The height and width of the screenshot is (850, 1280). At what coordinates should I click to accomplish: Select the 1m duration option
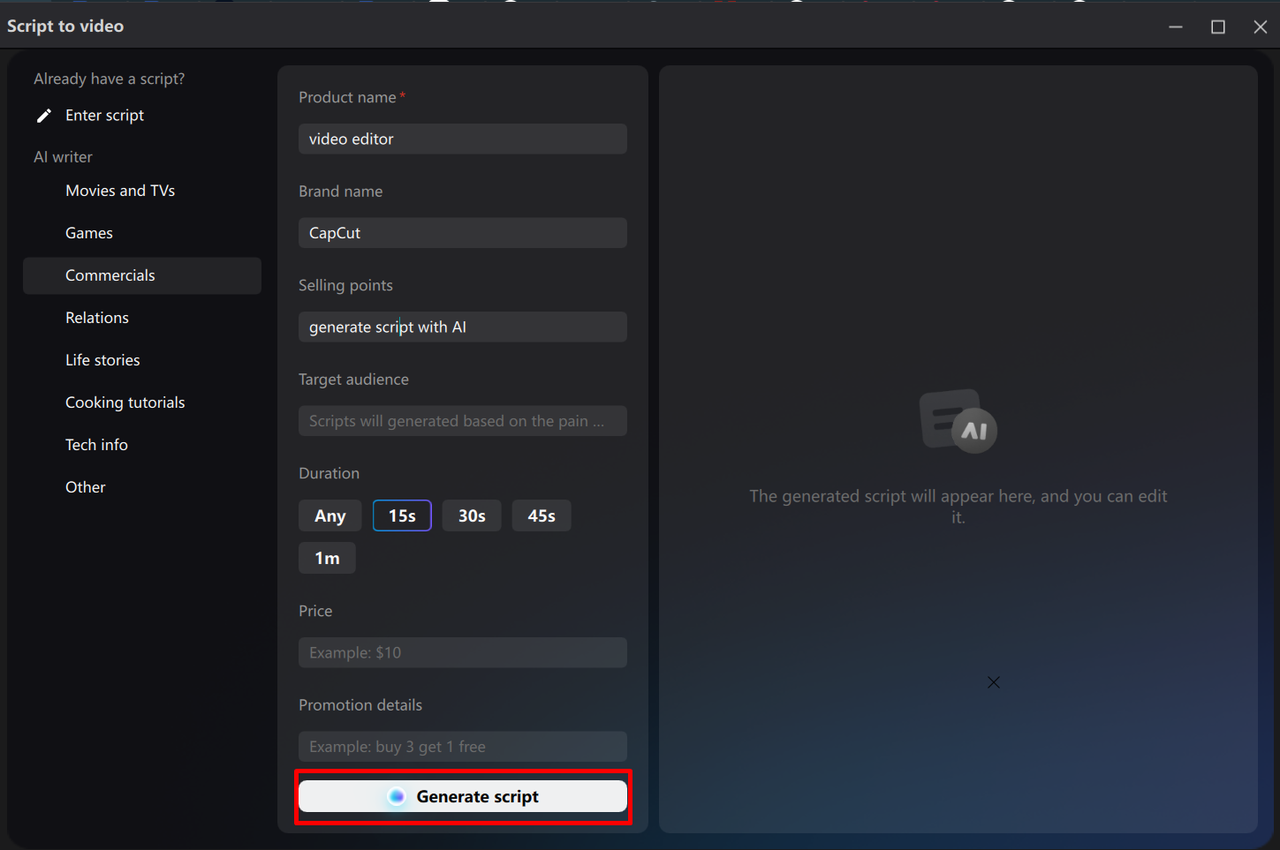tap(327, 557)
